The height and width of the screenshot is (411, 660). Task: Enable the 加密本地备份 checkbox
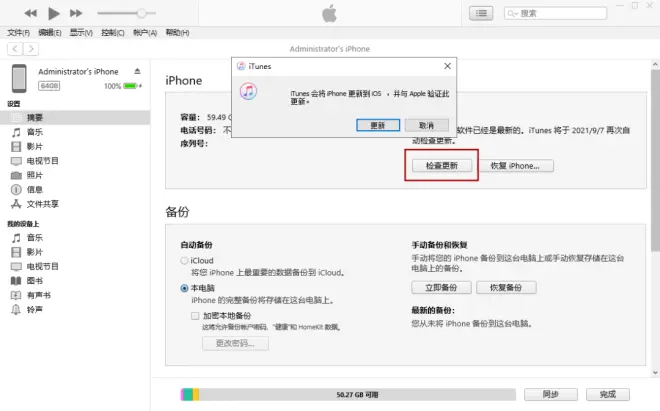tap(195, 316)
